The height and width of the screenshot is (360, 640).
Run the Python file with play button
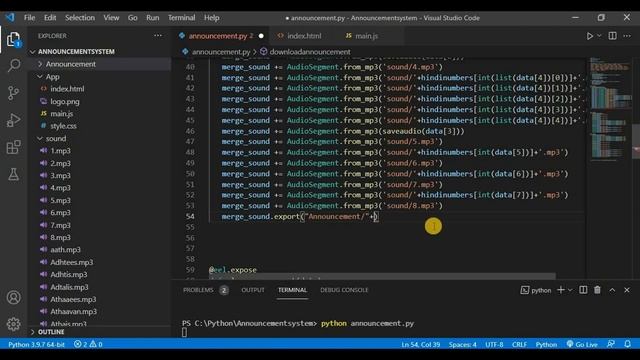[589, 36]
